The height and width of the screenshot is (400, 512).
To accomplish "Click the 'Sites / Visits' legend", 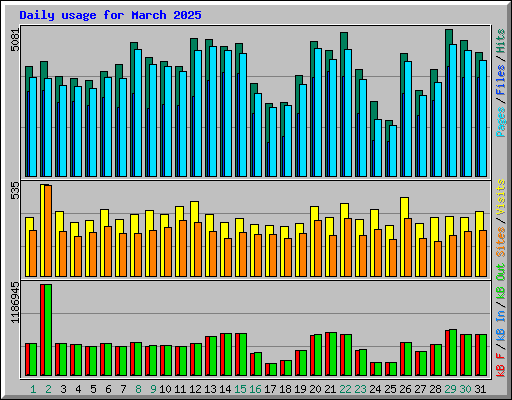I will 501,218.
